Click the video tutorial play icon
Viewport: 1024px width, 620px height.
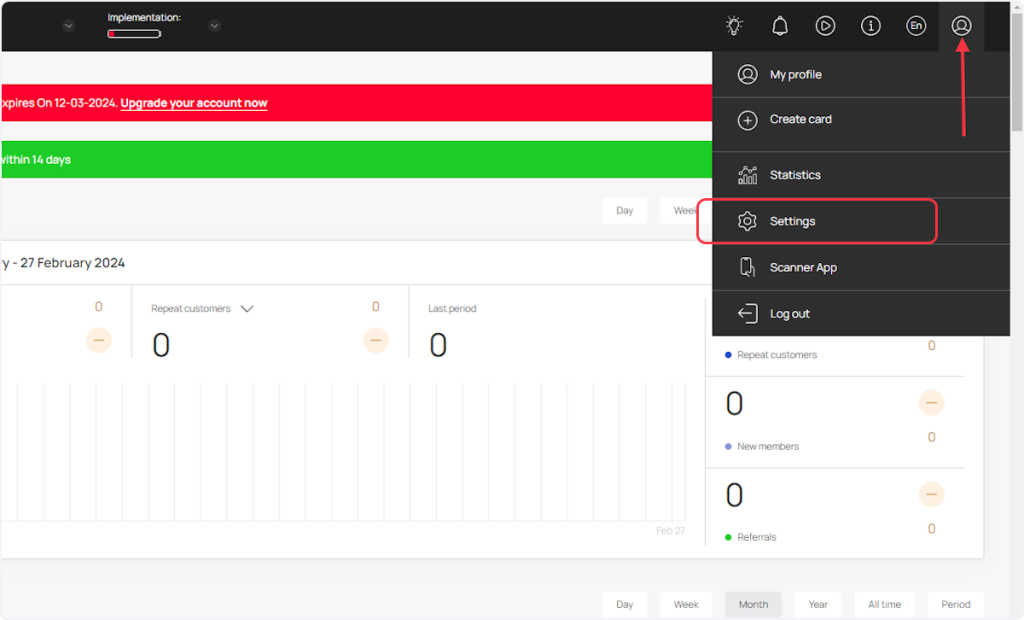click(x=825, y=26)
